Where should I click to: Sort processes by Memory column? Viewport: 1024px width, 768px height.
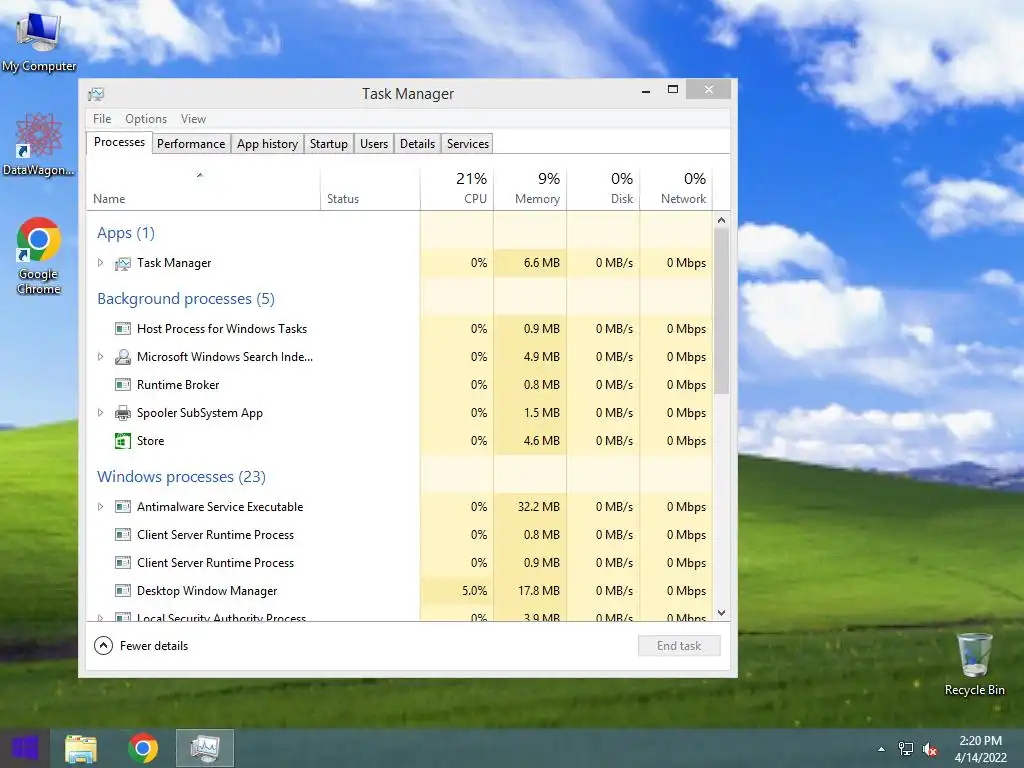click(530, 189)
